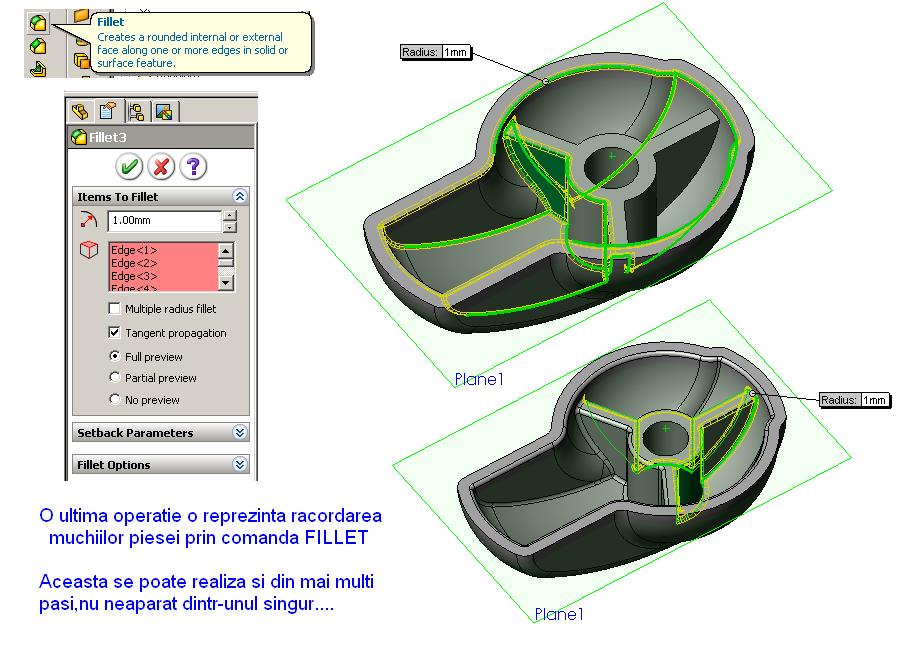897x647 pixels.
Task: Open help with purple question mark
Action: click(193, 166)
